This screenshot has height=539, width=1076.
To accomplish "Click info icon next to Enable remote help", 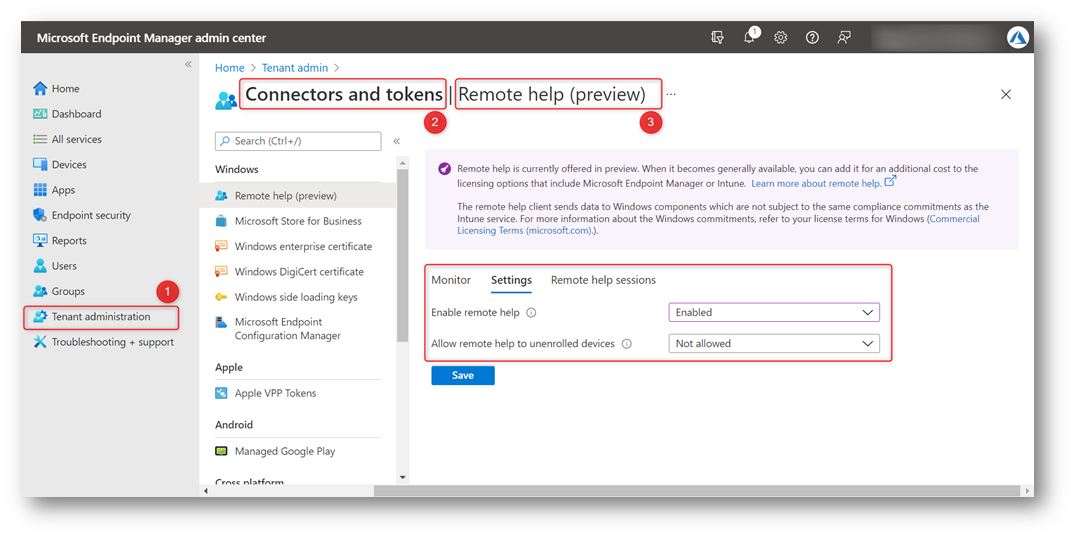I will coord(531,312).
